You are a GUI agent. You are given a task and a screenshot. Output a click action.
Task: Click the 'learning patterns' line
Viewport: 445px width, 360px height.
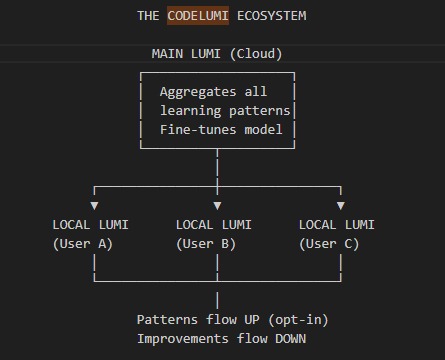pyautogui.click(x=225, y=111)
